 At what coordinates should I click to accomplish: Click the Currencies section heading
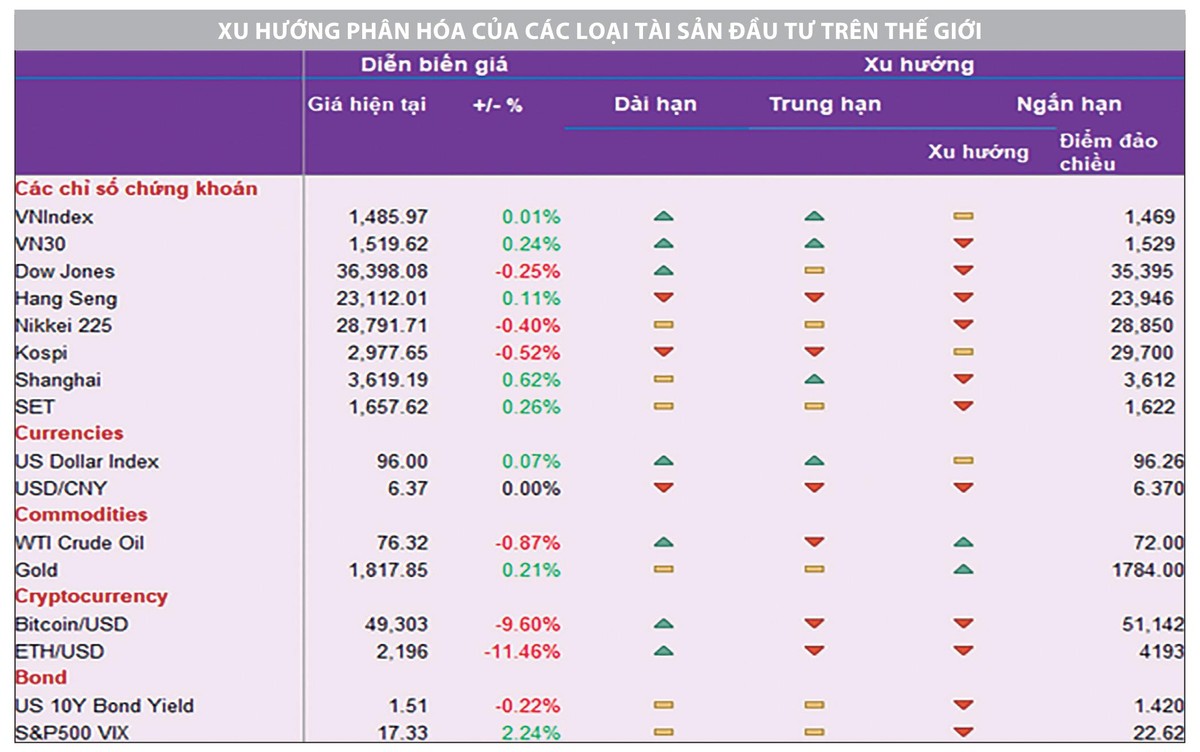click(69, 433)
